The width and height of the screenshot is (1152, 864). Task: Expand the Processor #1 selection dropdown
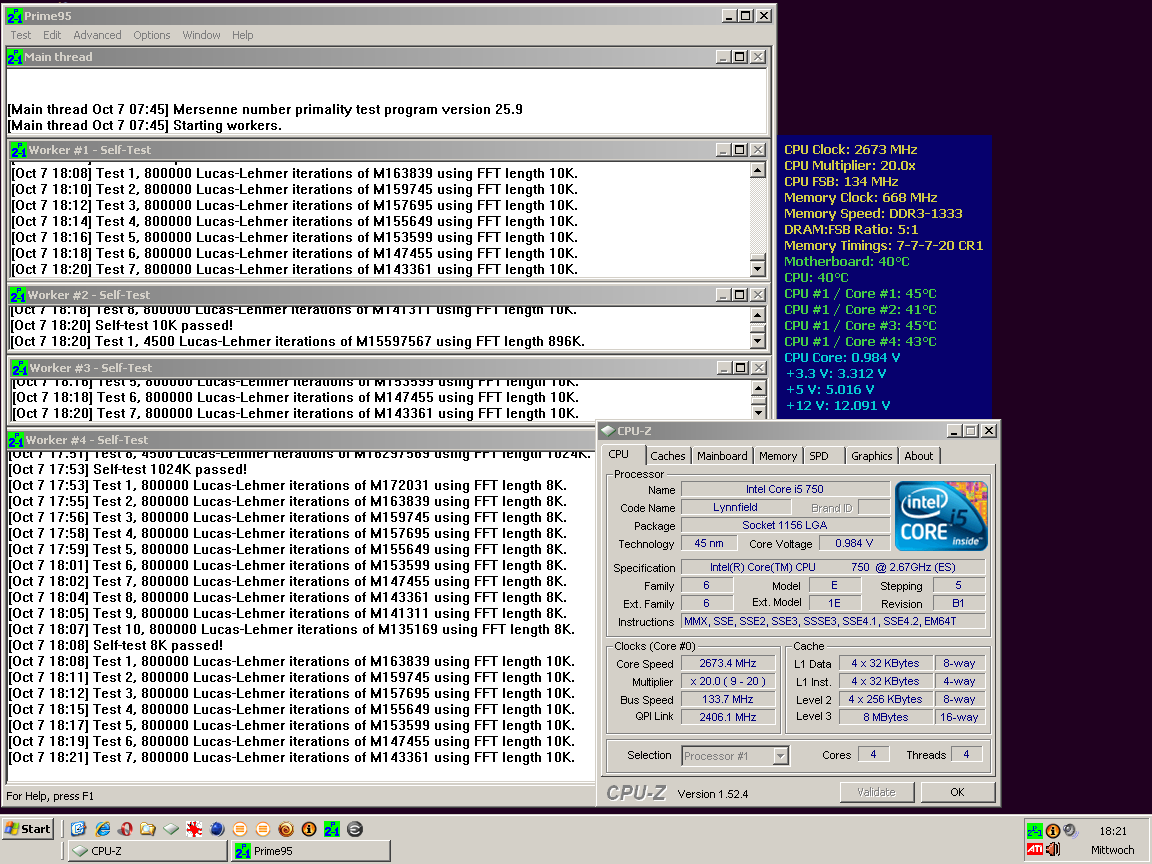coord(780,756)
